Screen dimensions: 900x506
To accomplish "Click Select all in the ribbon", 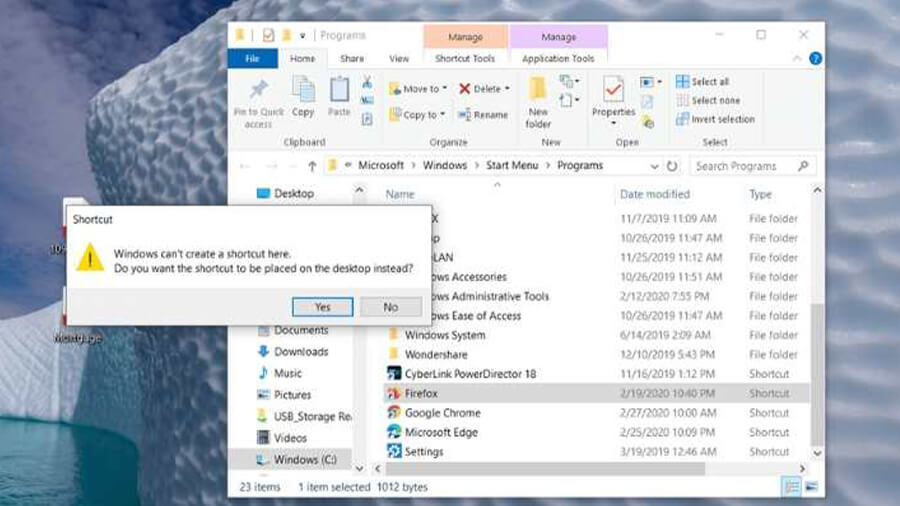I will click(x=709, y=82).
